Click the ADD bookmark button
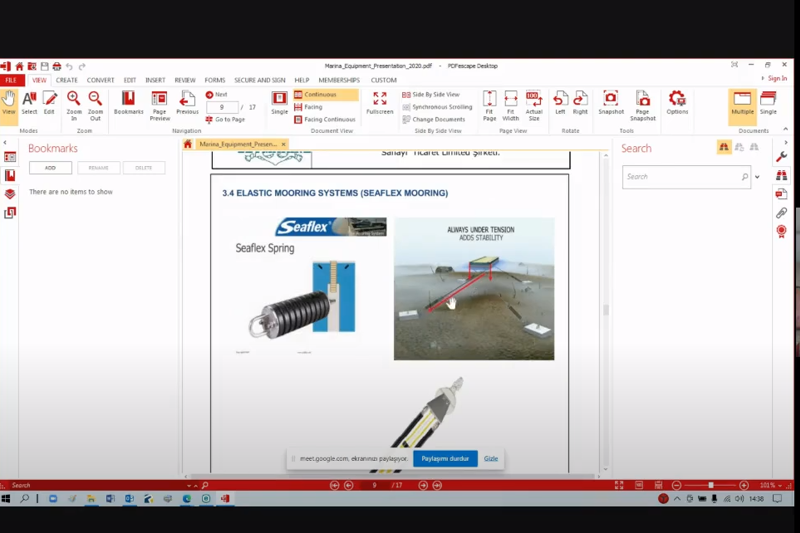 (50, 168)
